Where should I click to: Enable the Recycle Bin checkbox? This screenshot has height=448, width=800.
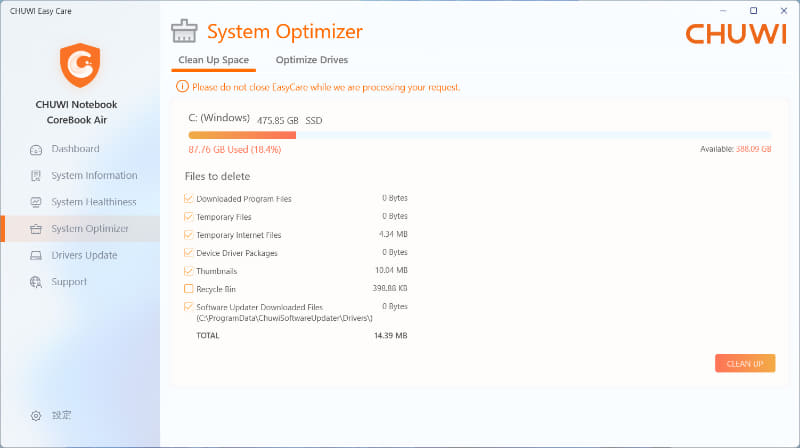(x=188, y=289)
